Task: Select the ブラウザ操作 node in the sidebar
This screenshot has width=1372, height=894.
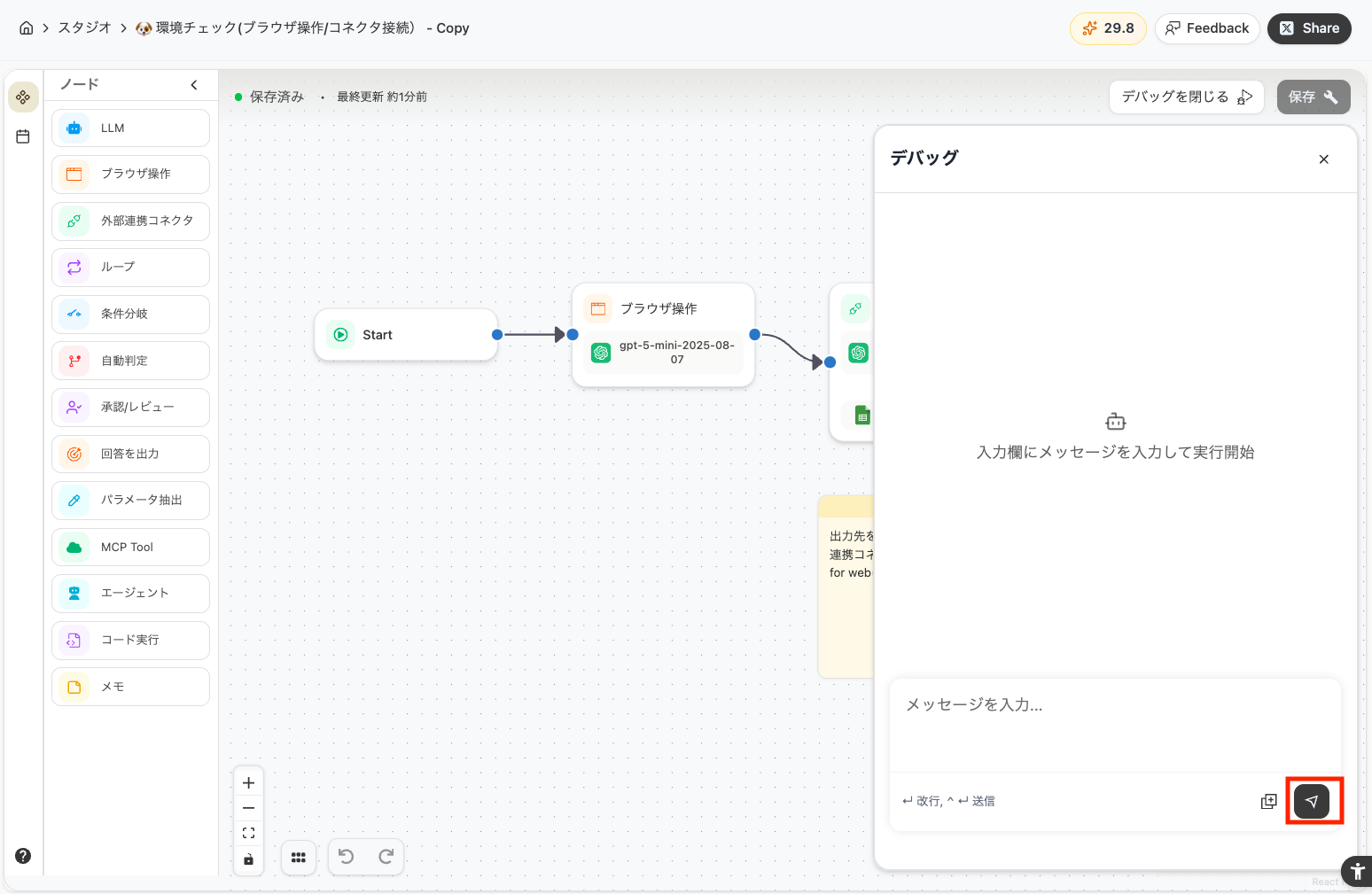Action: click(130, 175)
